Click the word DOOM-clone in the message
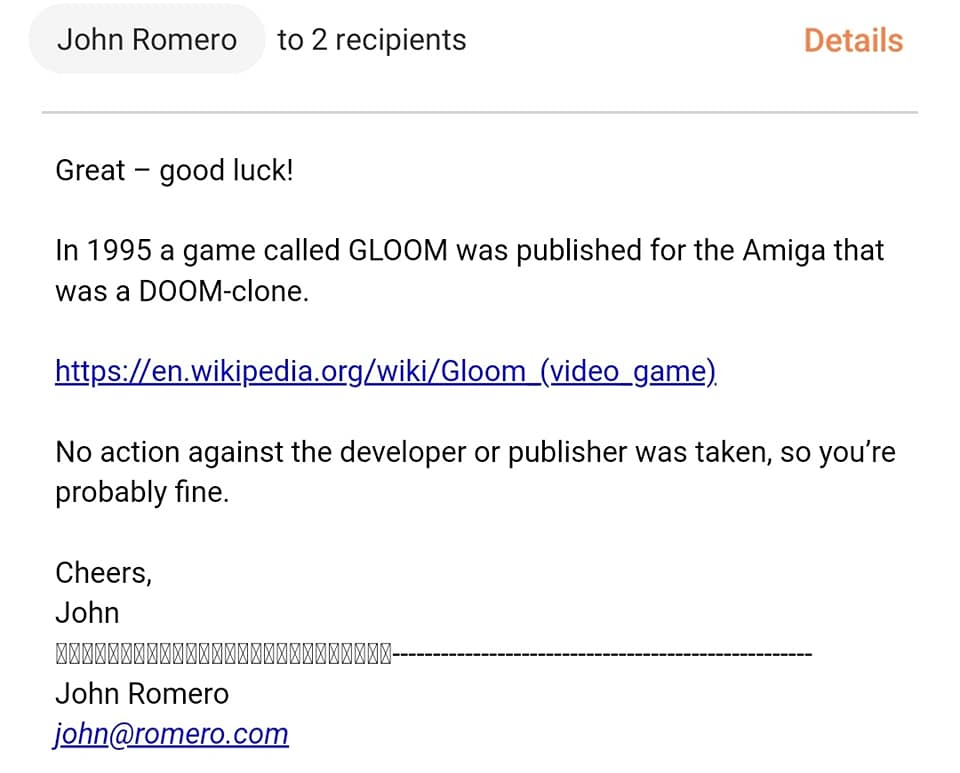Screen dimensions: 960x773 (x=223, y=291)
